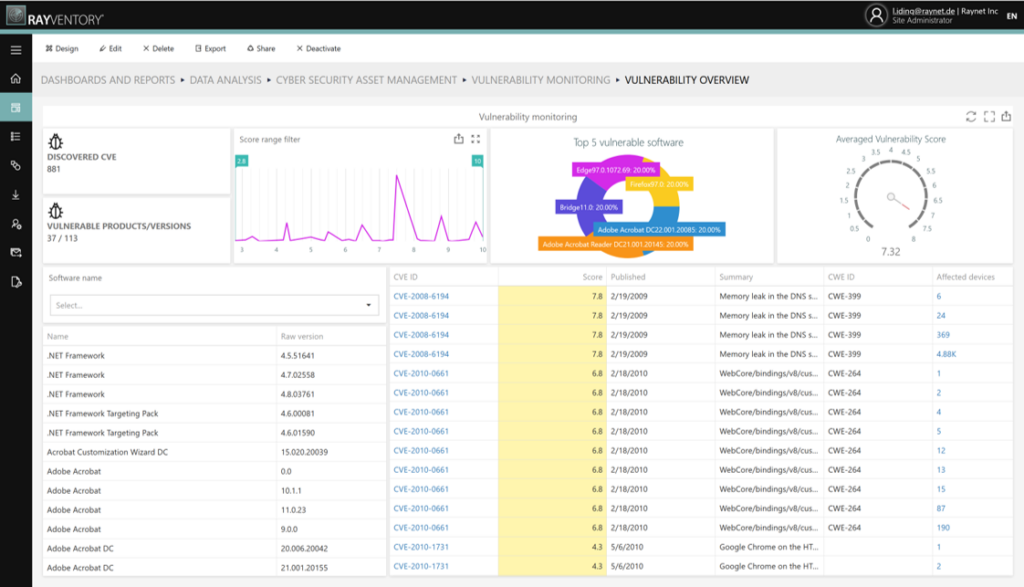Click Edit in the toolbar
The image size is (1024, 587).
pos(110,48)
